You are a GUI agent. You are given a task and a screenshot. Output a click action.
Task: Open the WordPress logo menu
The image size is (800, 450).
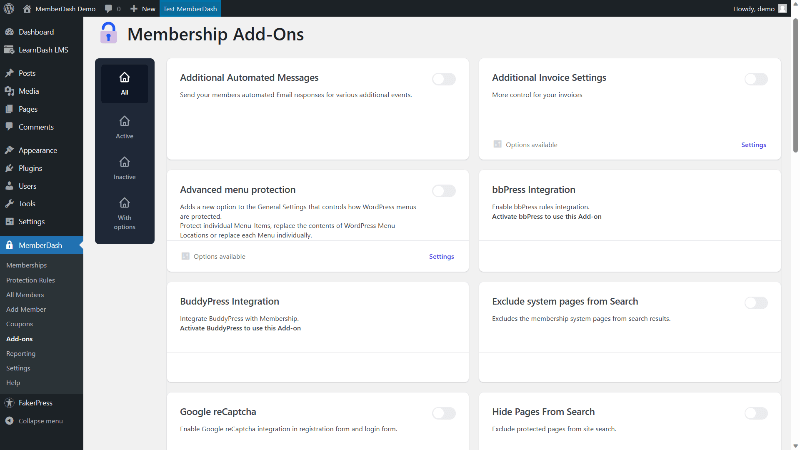[x=9, y=9]
